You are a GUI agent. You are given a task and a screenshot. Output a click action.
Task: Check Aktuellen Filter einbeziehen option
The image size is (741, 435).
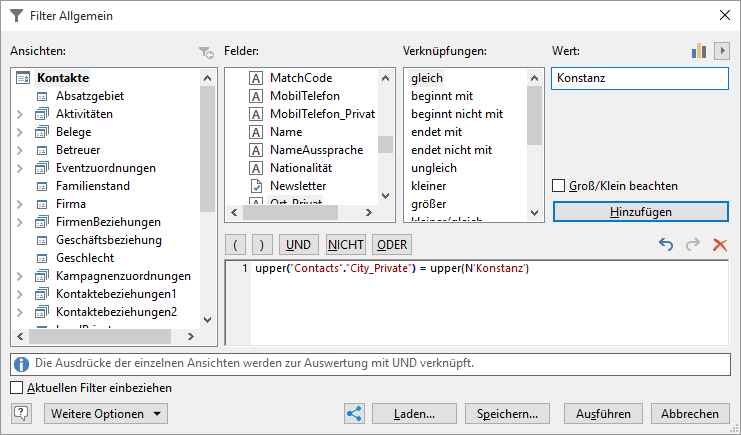tap(16, 388)
